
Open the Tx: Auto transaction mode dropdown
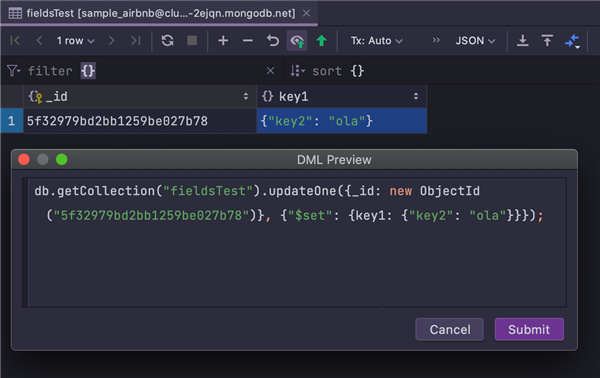[x=377, y=41]
